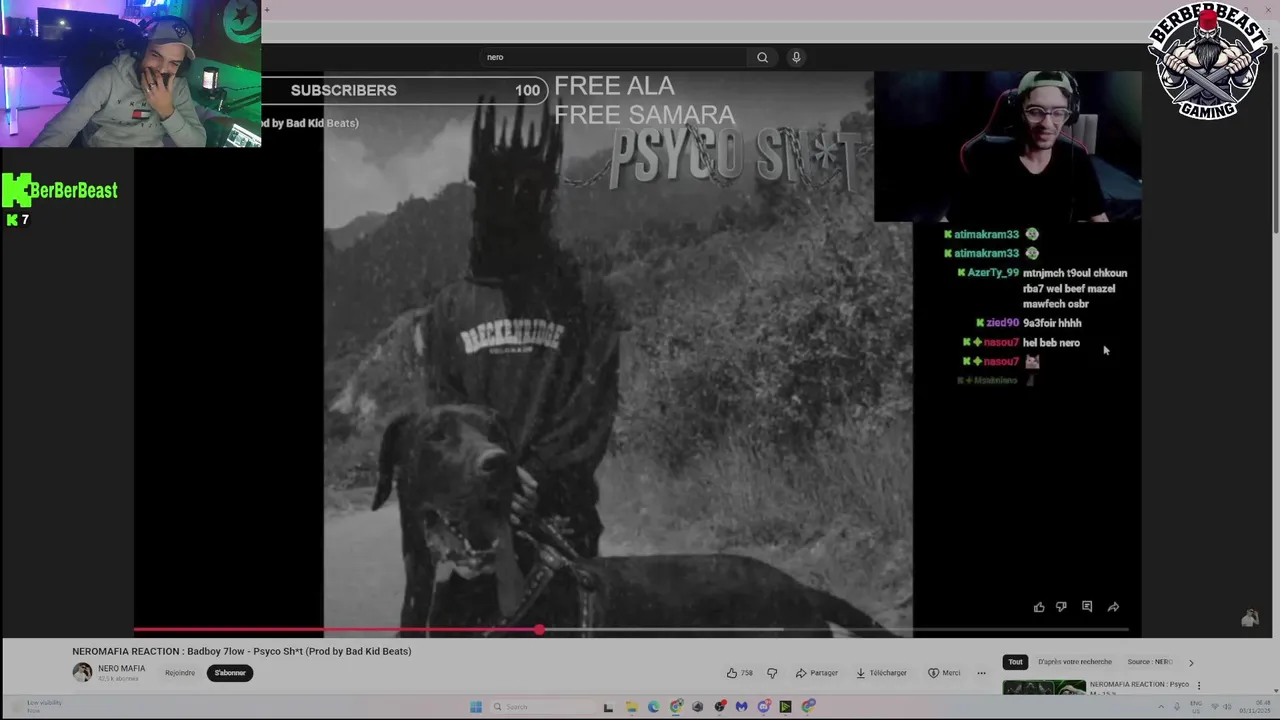Open the Windows Start menu
The height and width of the screenshot is (720, 1280).
pos(476,707)
